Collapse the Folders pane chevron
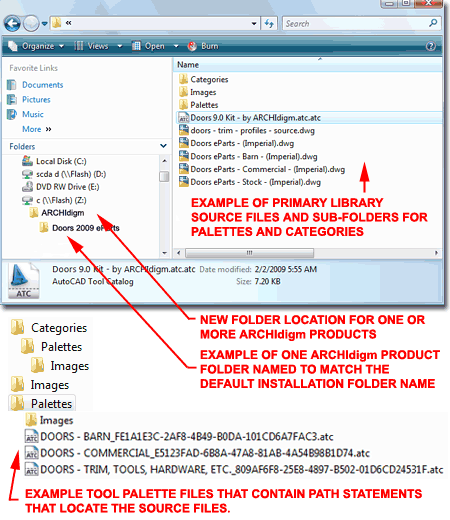The width and height of the screenshot is (450, 520). click(x=163, y=146)
